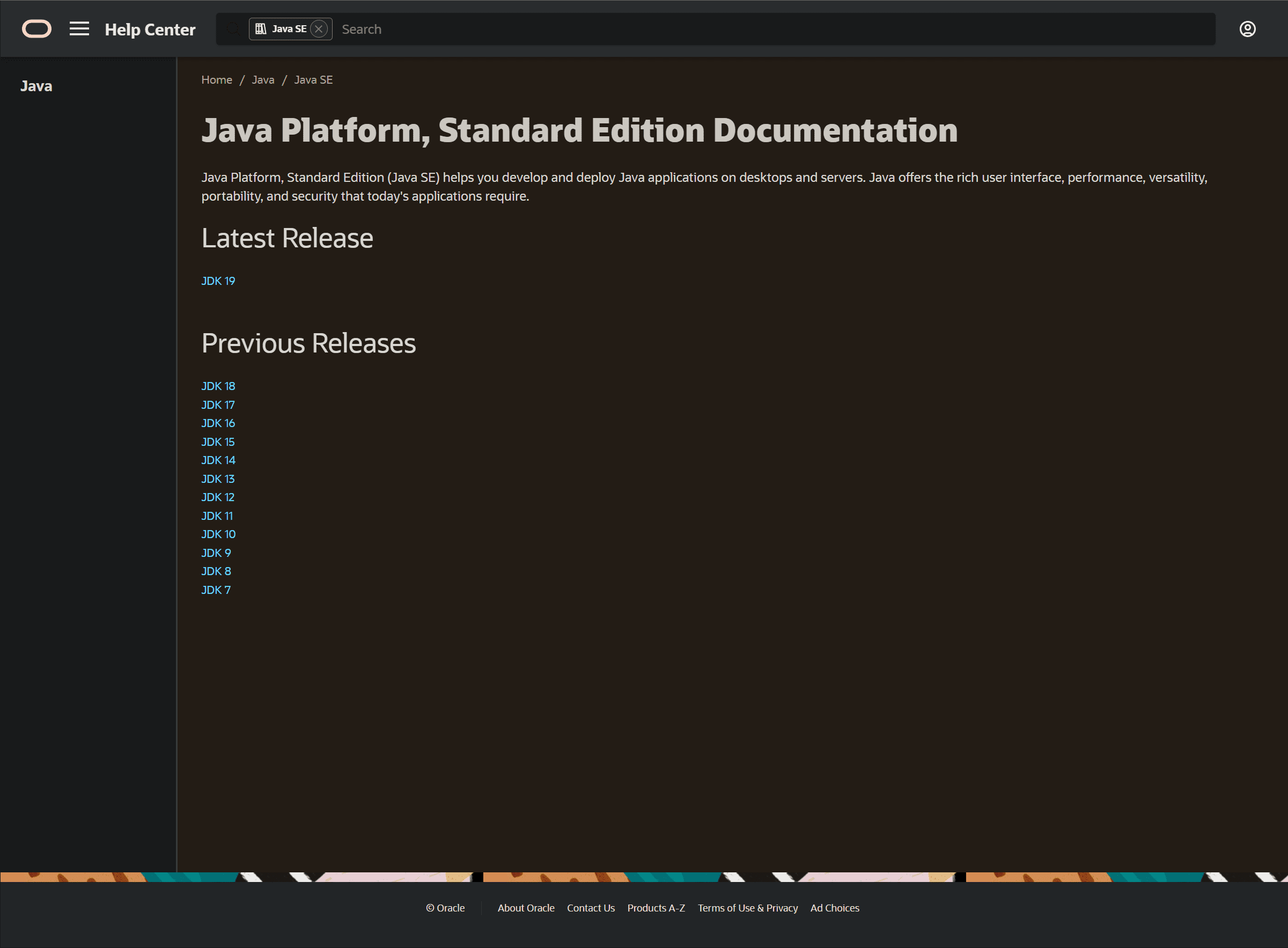Open JDK 19 documentation

[218, 281]
